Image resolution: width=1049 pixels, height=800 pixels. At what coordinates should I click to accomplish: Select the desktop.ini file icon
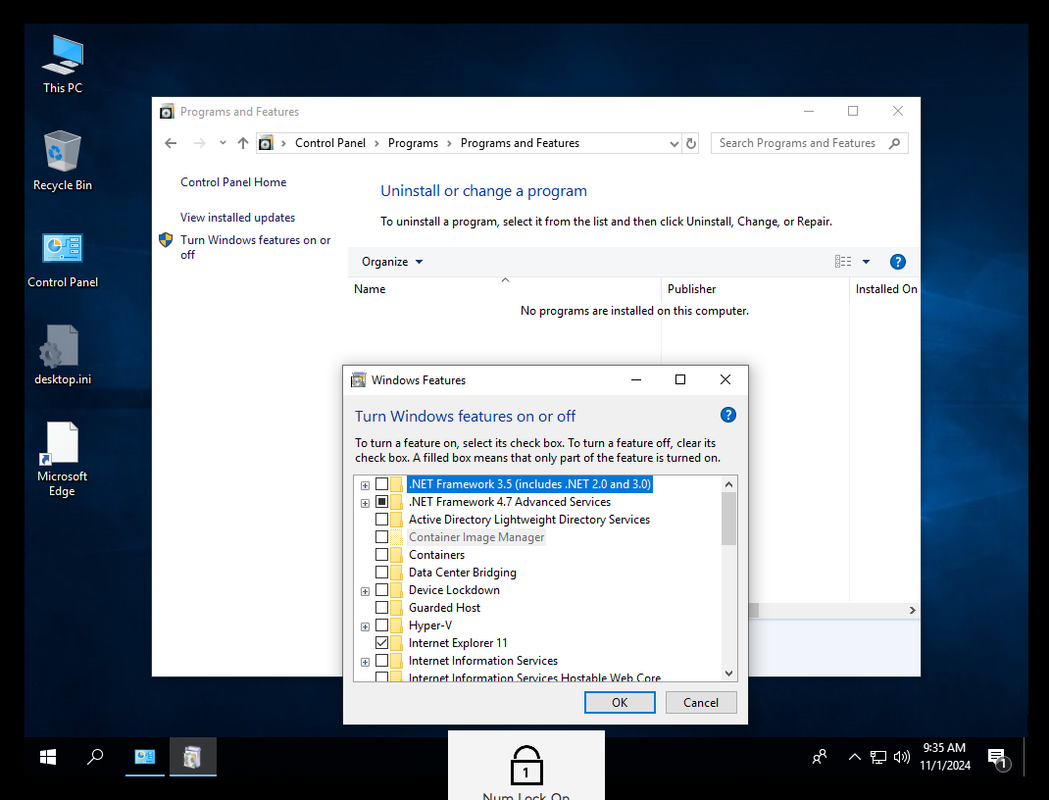click(62, 355)
